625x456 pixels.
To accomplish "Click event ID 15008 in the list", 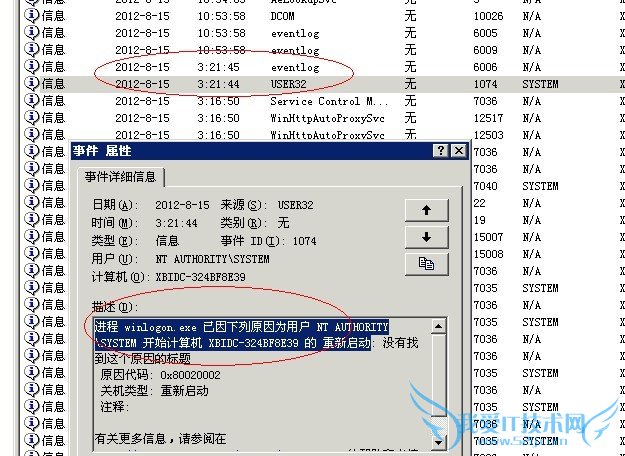I will tap(488, 254).
